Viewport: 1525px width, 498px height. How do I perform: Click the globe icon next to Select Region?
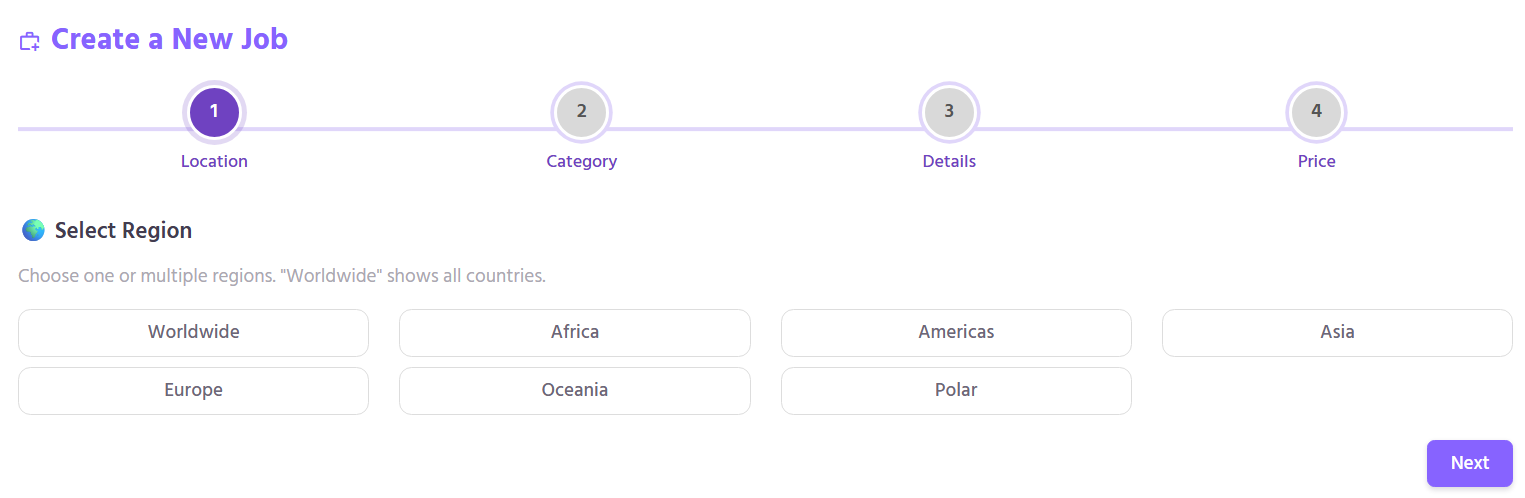(x=33, y=231)
